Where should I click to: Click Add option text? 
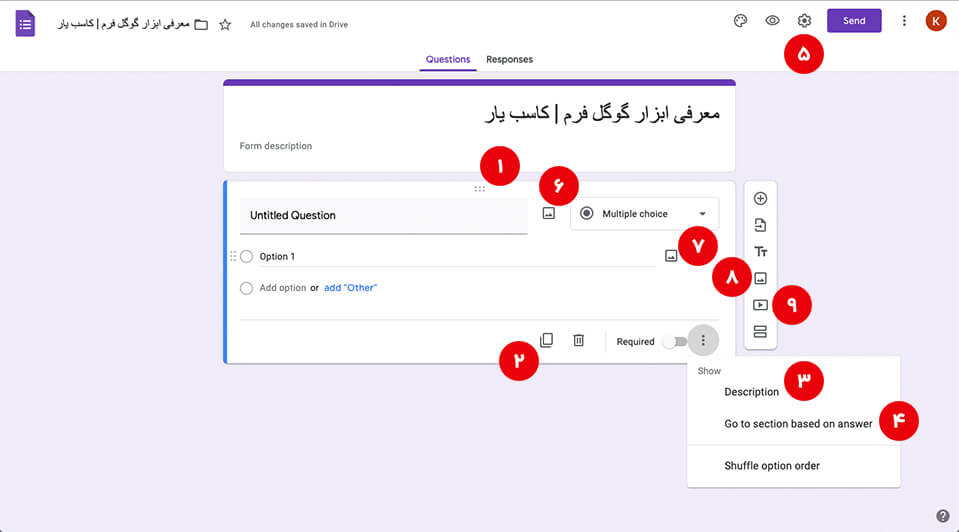(x=283, y=288)
